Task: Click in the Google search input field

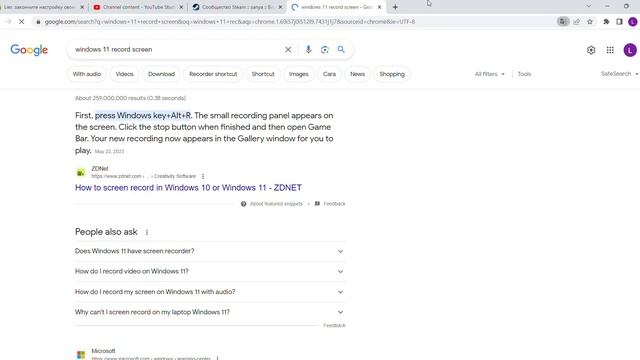Action: pos(176,49)
